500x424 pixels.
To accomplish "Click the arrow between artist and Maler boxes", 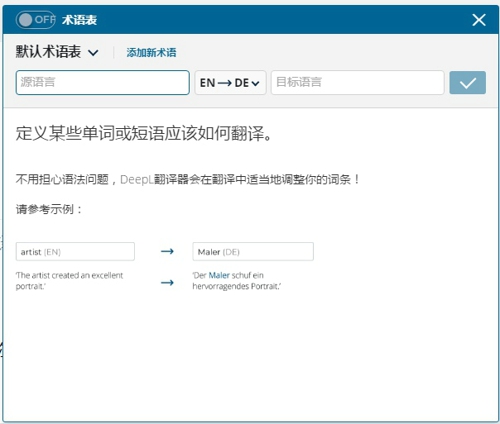I will click(167, 251).
